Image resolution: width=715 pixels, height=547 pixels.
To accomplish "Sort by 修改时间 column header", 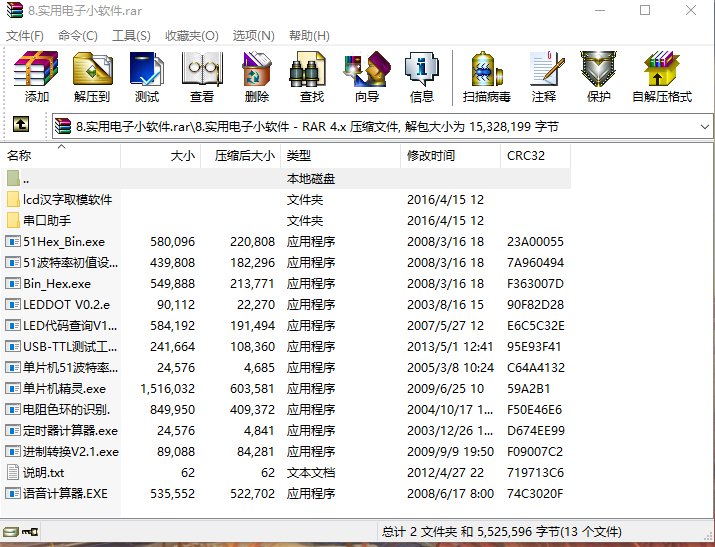I will (451, 155).
